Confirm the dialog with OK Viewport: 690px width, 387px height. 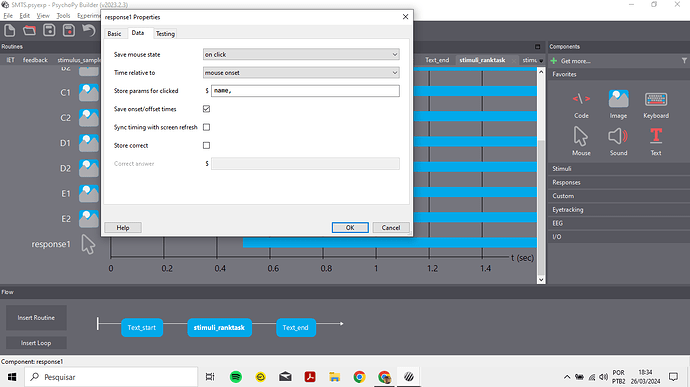coord(350,228)
